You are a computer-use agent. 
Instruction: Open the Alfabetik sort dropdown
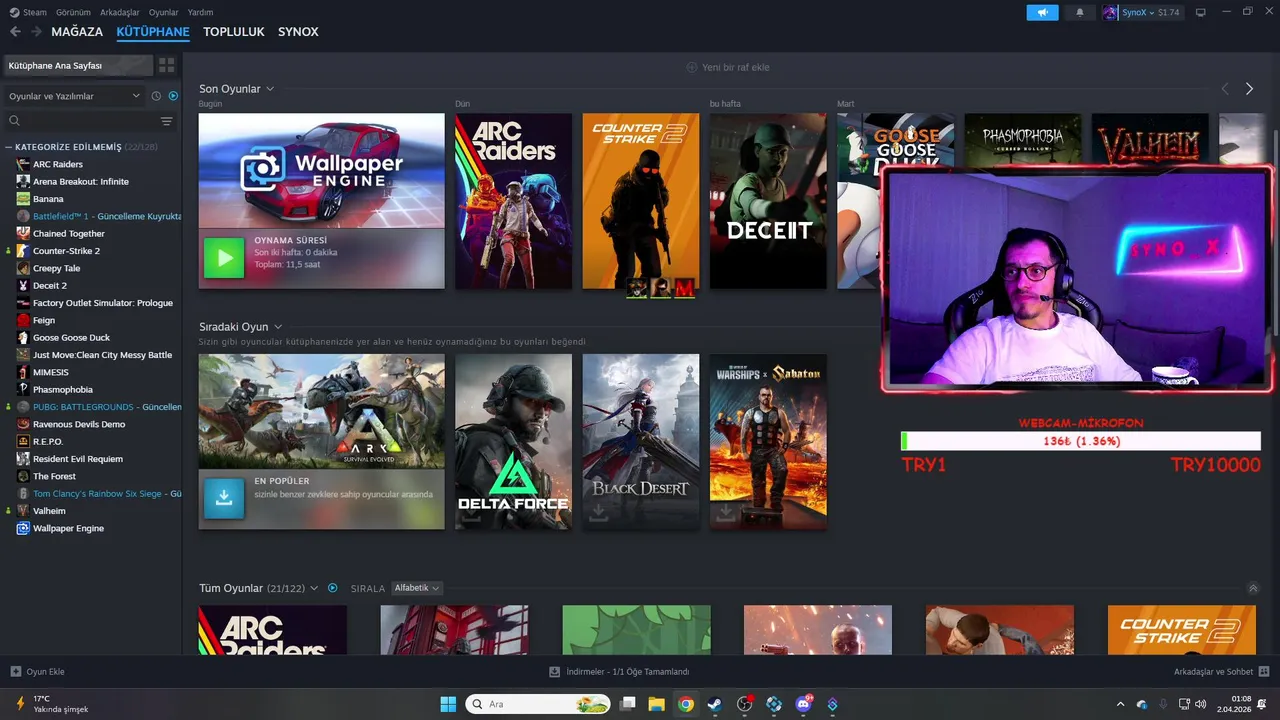[417, 588]
